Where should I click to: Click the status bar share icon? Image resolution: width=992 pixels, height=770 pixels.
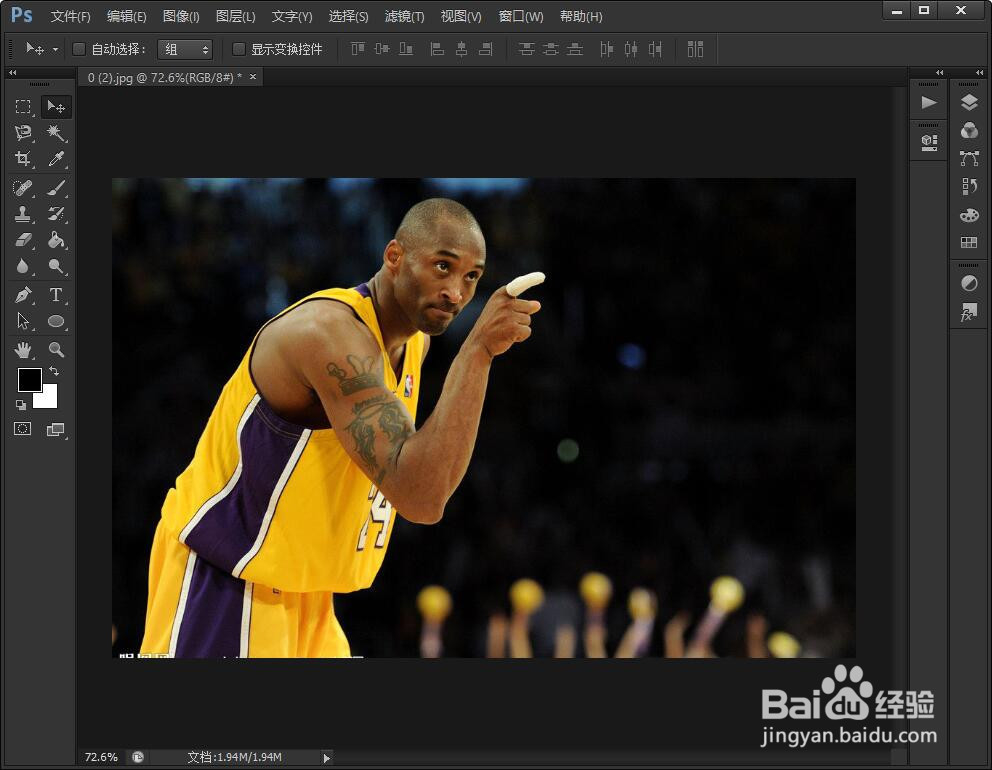pyautogui.click(x=138, y=757)
